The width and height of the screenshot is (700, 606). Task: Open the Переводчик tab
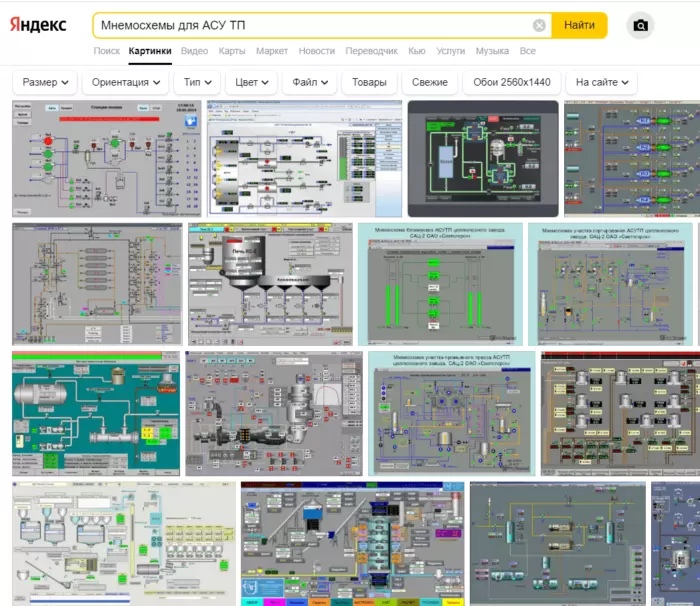pyautogui.click(x=371, y=51)
